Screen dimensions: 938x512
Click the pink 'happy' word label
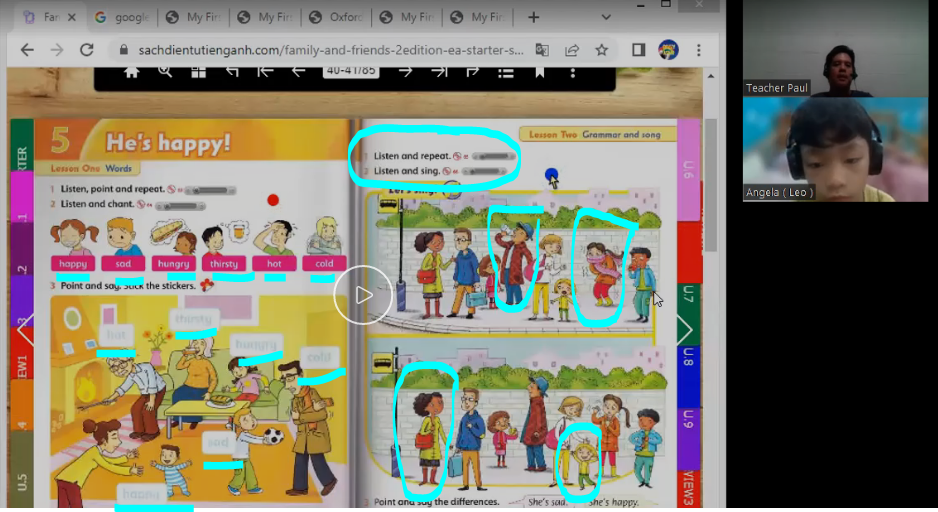[x=73, y=264]
